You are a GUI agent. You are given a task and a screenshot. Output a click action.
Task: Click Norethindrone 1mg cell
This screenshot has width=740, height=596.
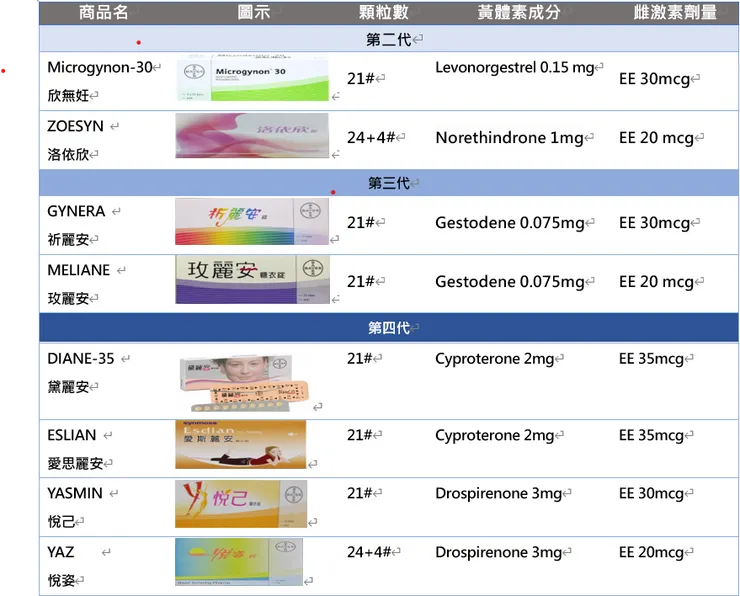point(509,138)
